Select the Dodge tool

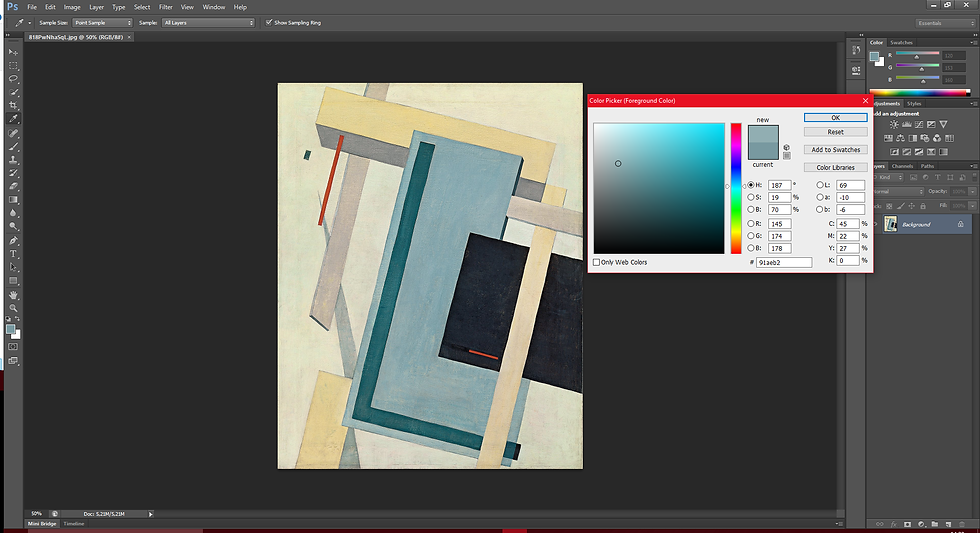13,226
